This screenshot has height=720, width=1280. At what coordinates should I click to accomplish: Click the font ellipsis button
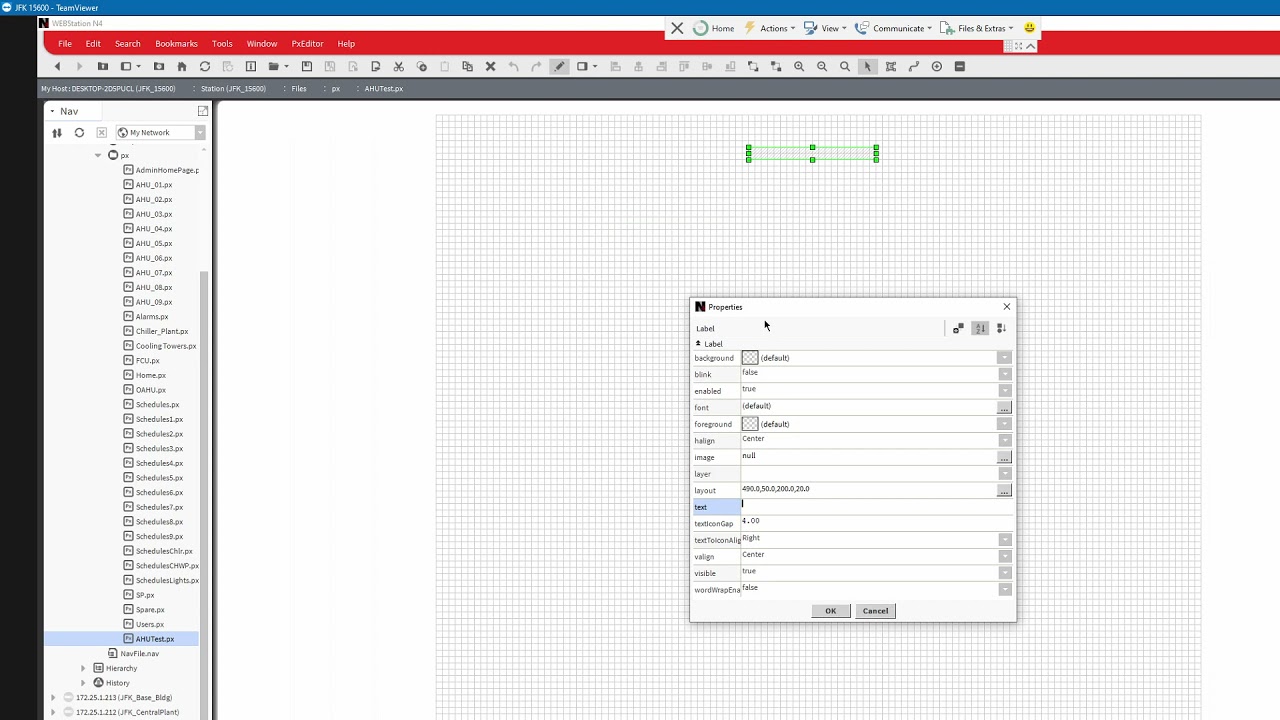[1004, 407]
